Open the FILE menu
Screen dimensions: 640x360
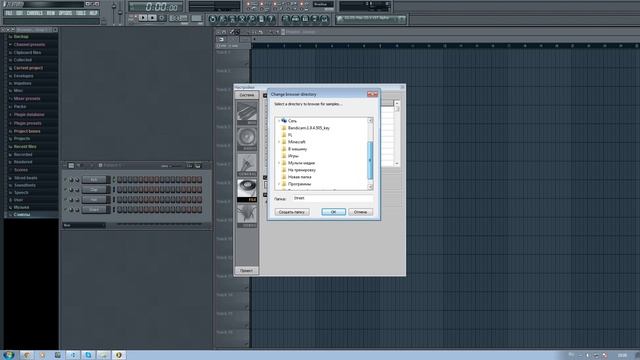tap(9, 13)
